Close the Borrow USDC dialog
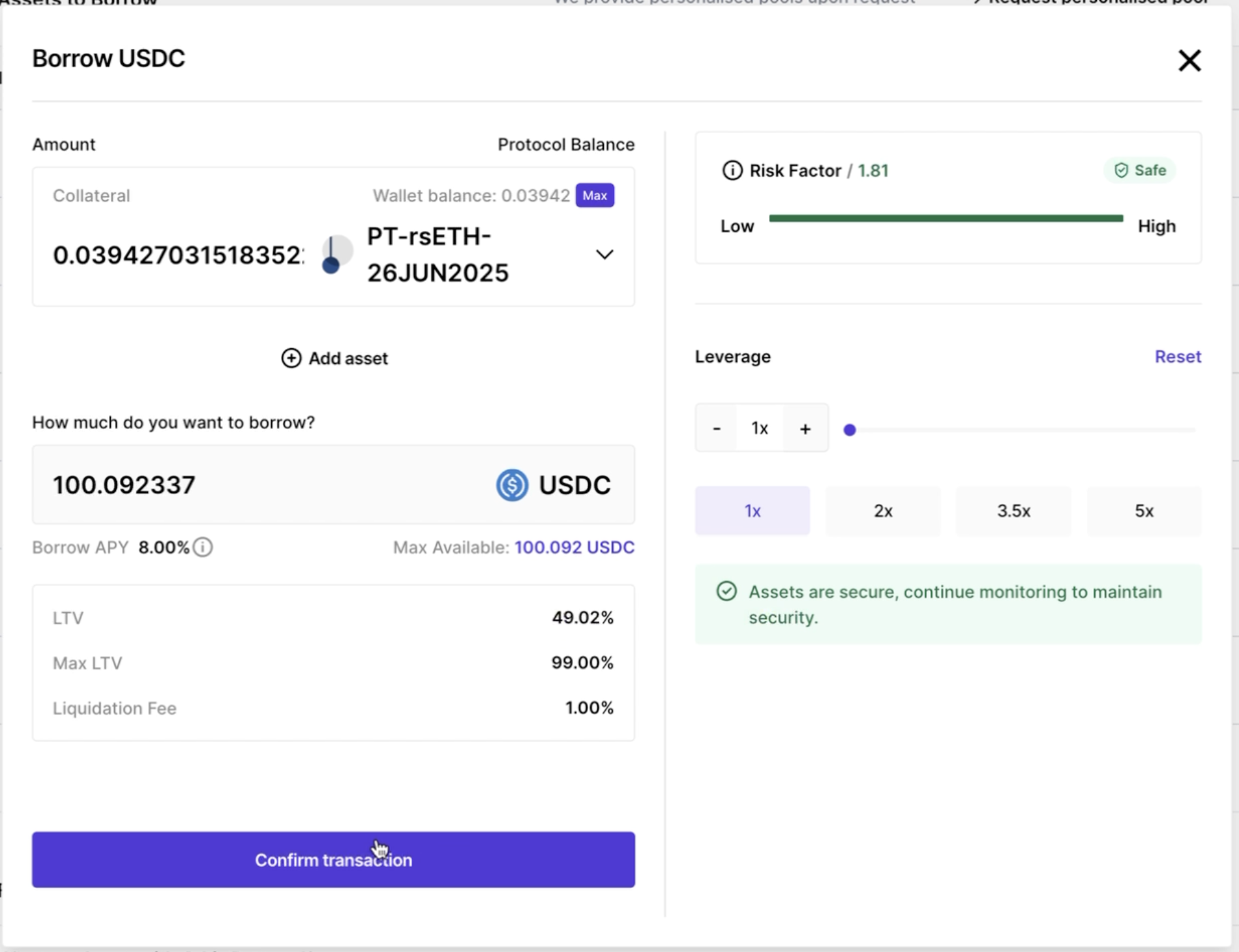The image size is (1239, 952). [x=1189, y=61]
